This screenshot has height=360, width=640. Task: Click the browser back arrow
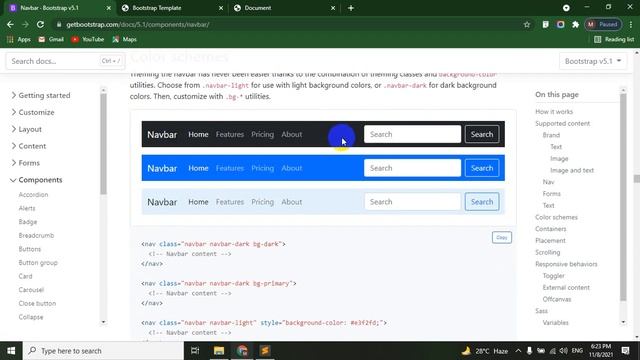(10, 24)
